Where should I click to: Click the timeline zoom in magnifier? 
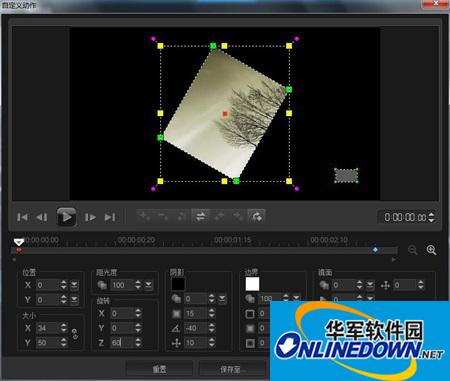(x=431, y=250)
